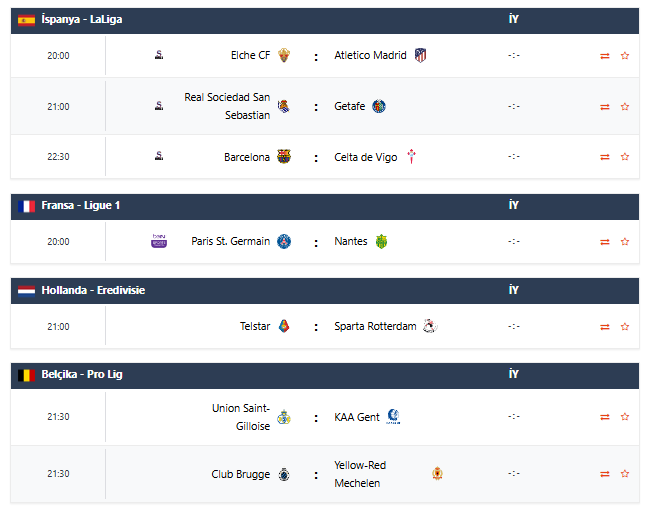The width and height of the screenshot is (666, 507).
Task: Add Union Saint-Gilloise match to favorites
Action: pyautogui.click(x=625, y=417)
